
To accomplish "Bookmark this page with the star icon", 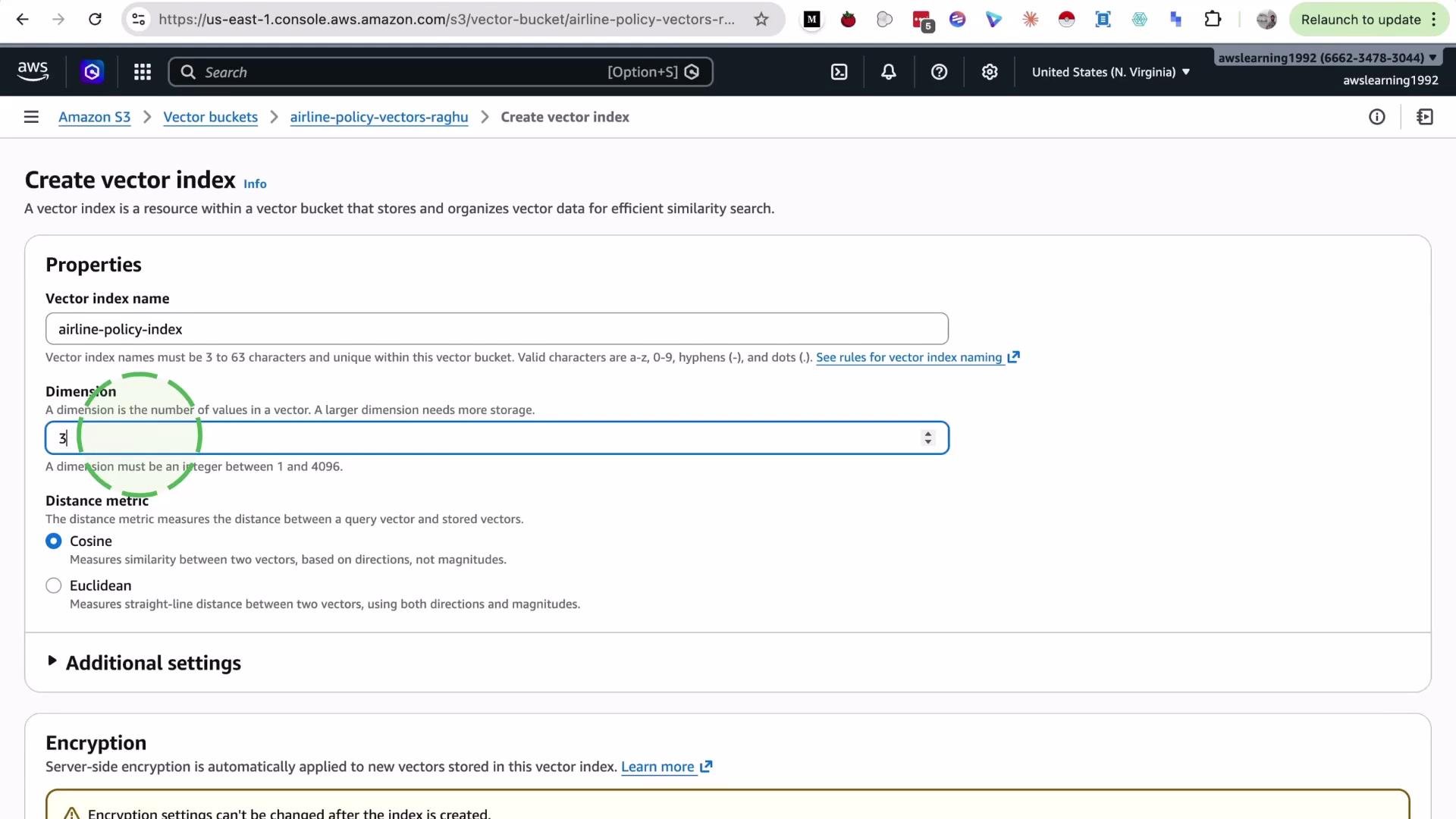I will (761, 20).
